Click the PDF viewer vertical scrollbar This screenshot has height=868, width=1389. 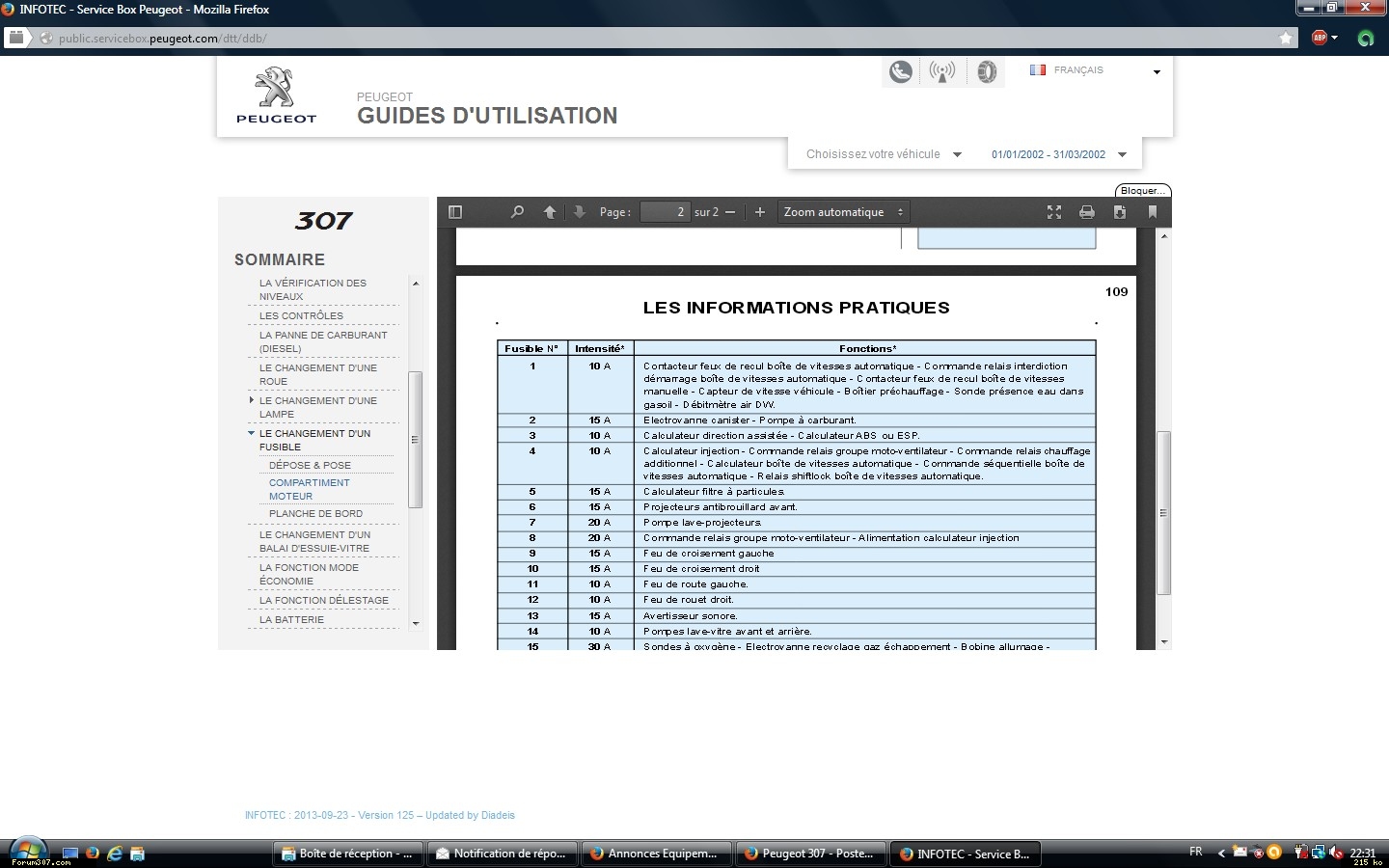coord(1164,512)
